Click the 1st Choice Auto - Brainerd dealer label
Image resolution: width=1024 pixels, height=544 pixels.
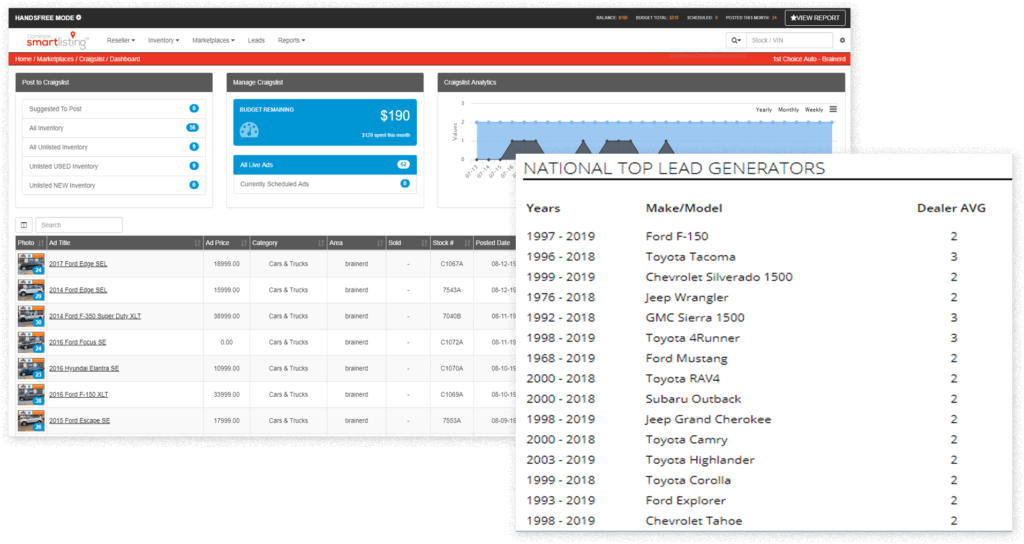pos(808,59)
